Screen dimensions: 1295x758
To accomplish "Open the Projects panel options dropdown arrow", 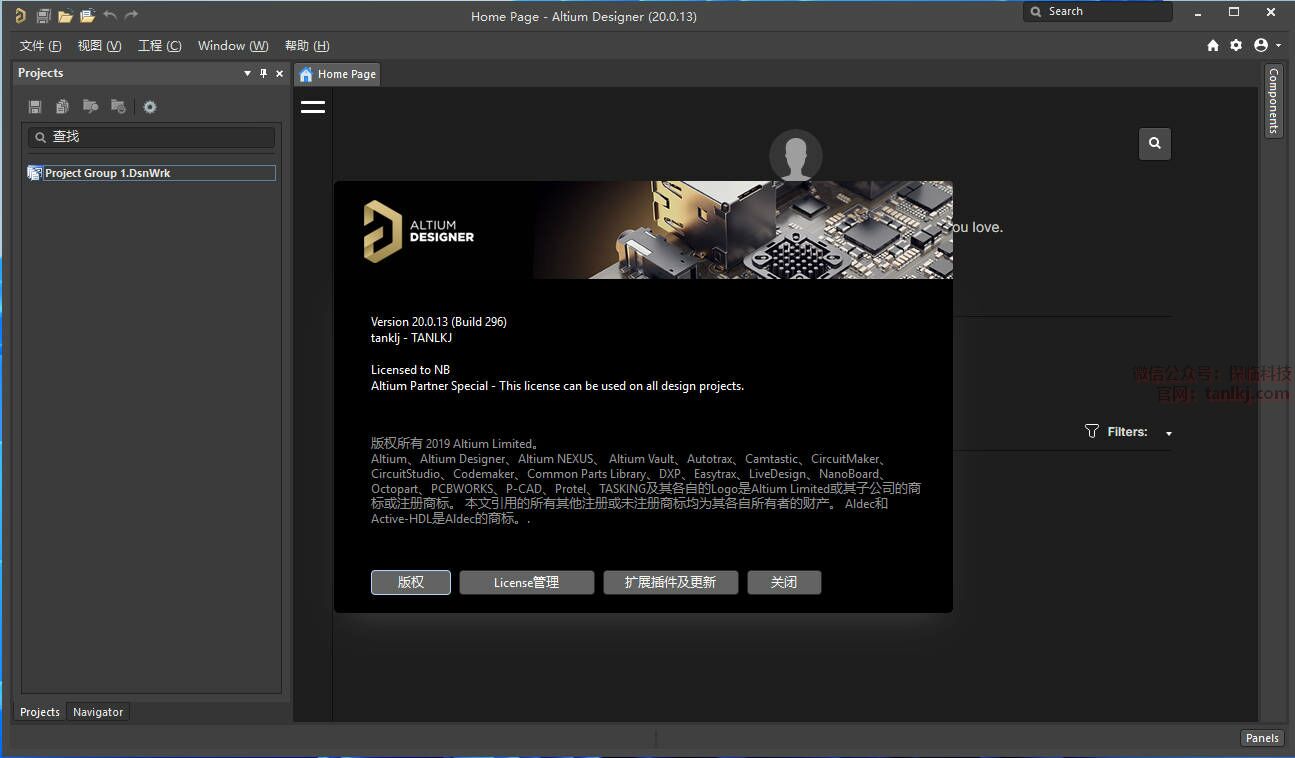I will (x=248, y=73).
